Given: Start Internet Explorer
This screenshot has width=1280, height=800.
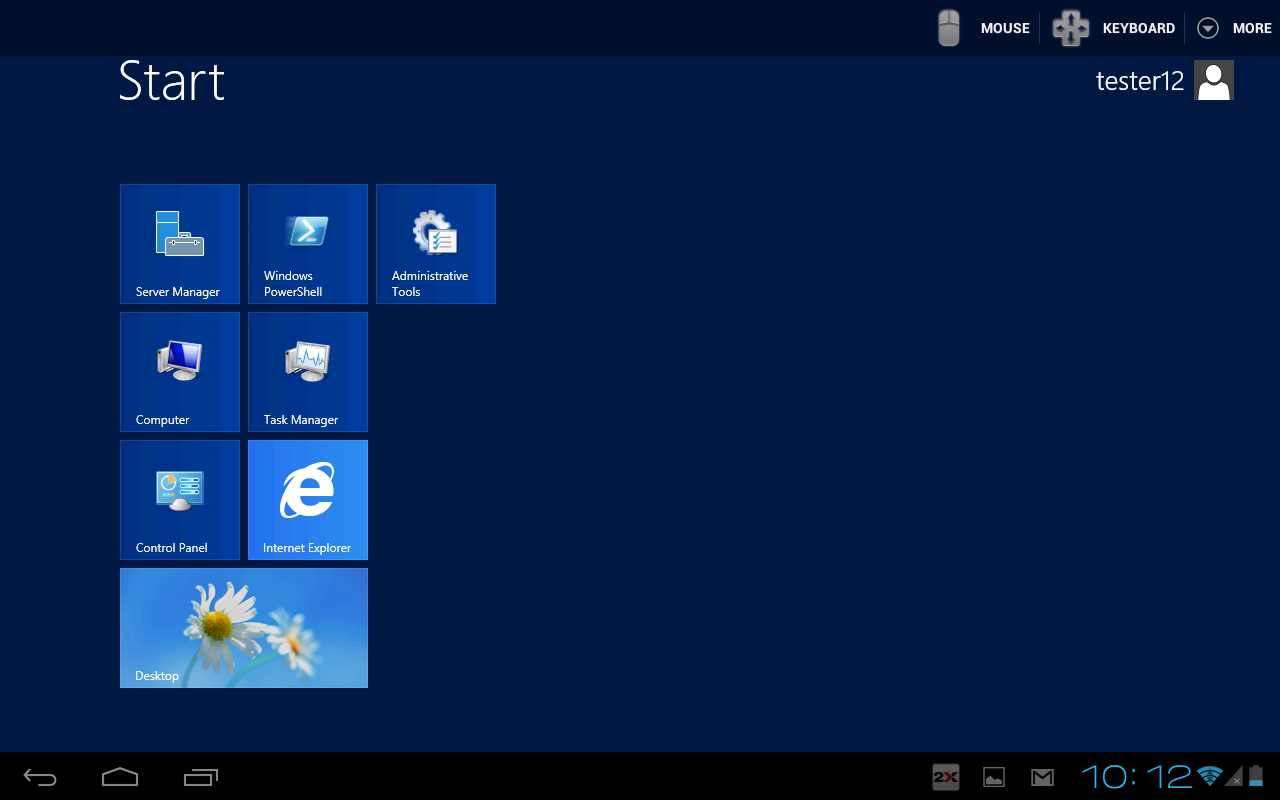Looking at the screenshot, I should point(307,499).
